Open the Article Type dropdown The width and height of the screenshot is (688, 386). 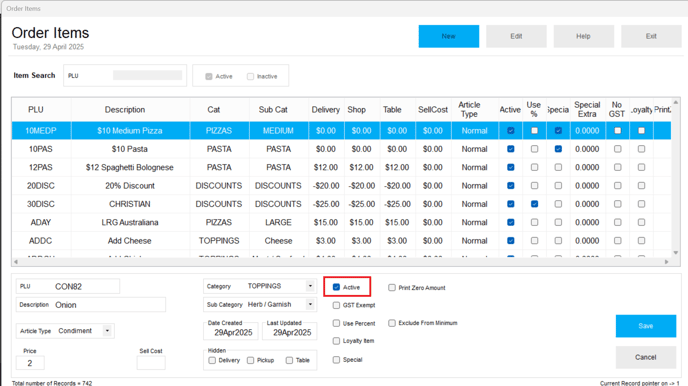(x=107, y=331)
